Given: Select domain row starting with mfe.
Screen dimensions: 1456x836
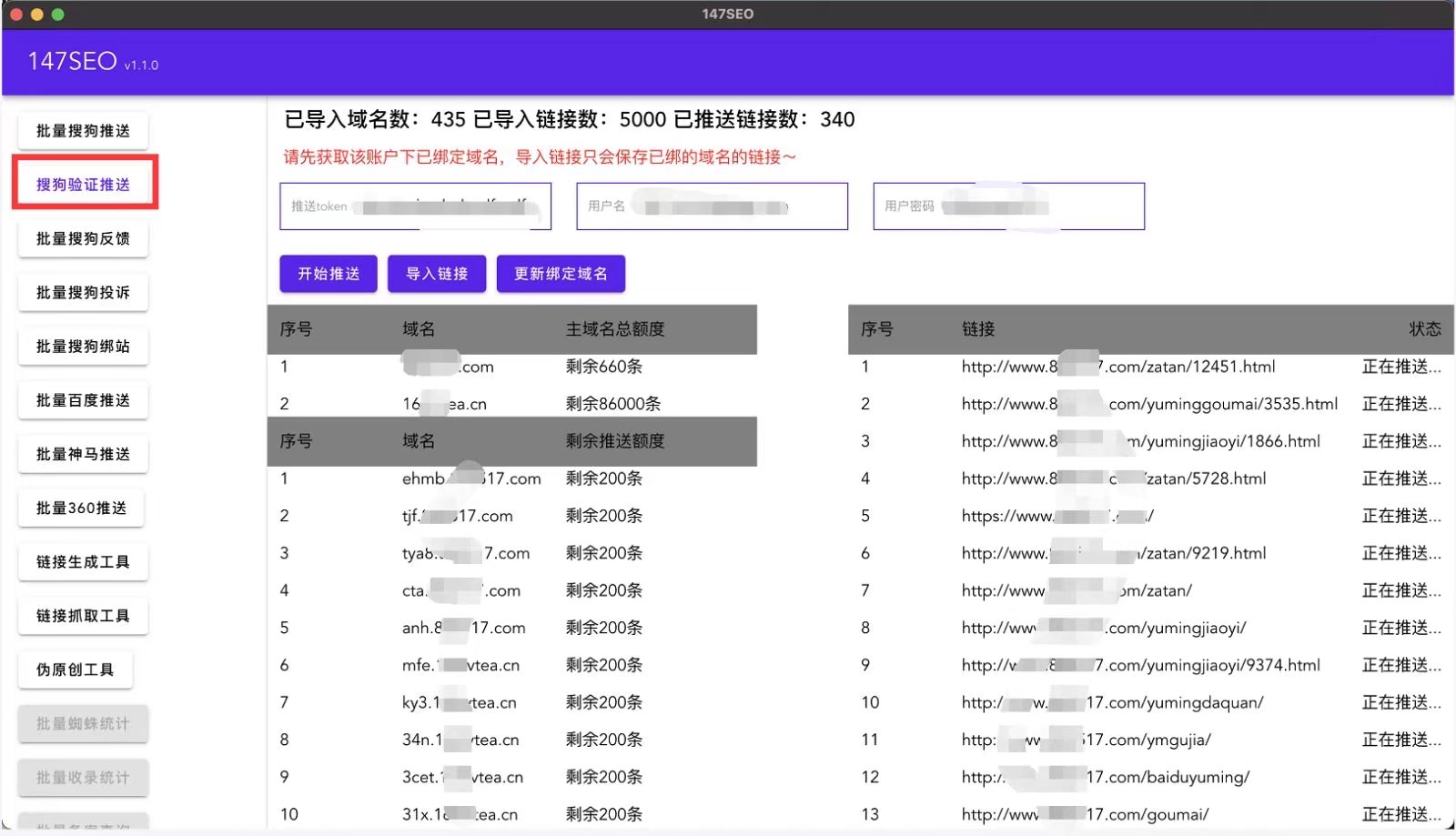Looking at the screenshot, I should (512, 665).
